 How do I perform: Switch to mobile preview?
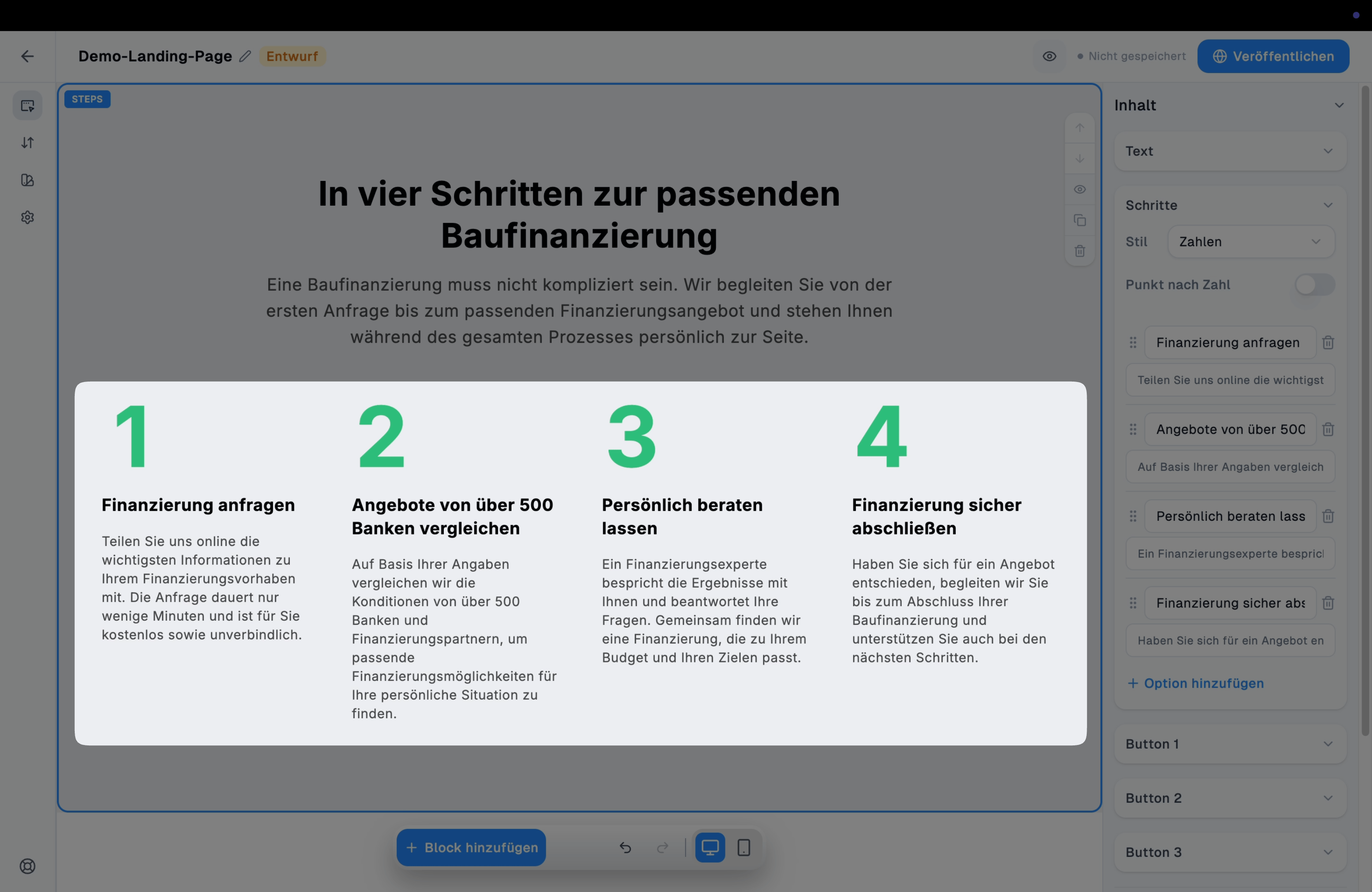click(744, 847)
